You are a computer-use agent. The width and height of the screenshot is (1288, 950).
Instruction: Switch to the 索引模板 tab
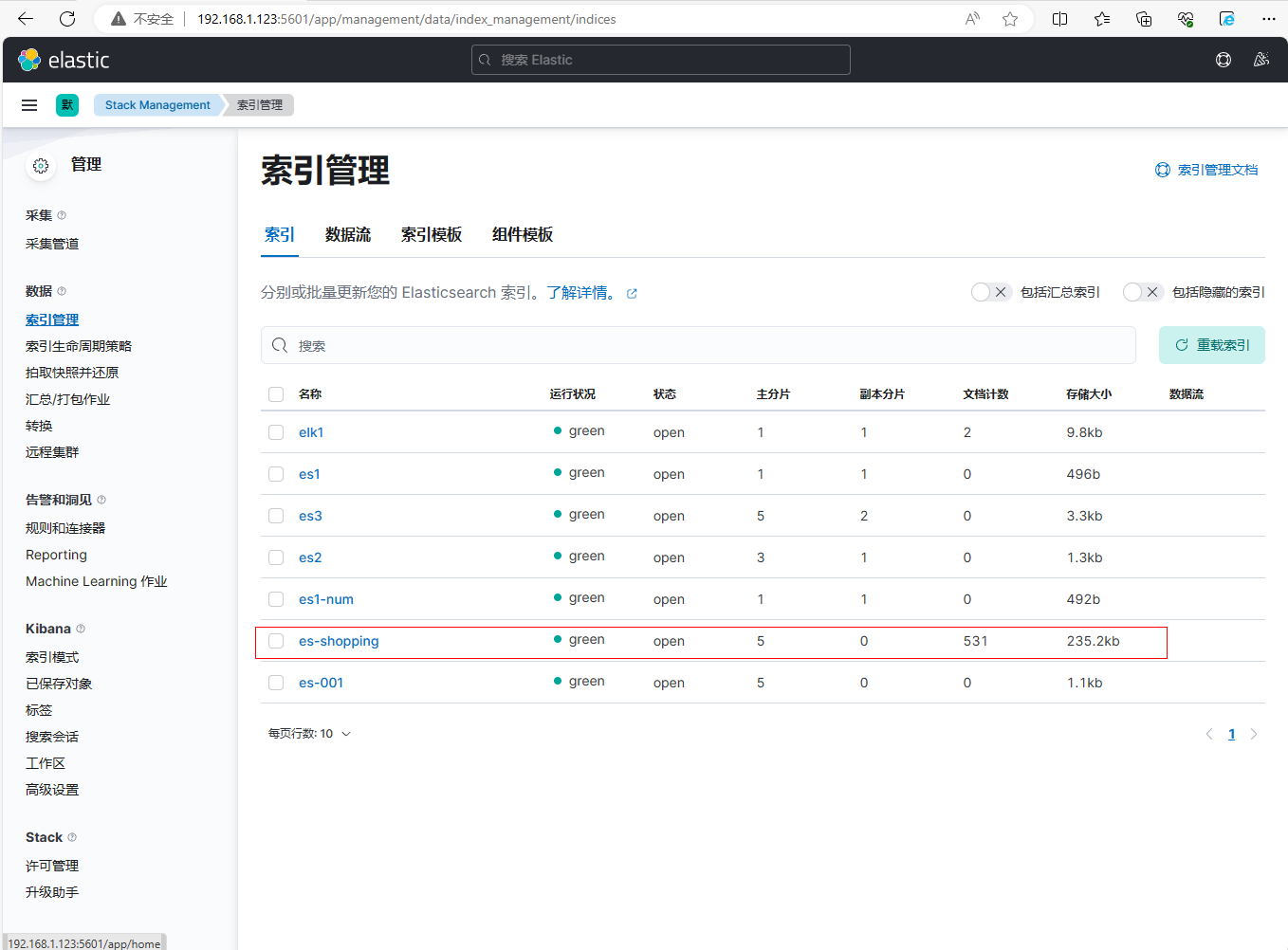point(431,235)
